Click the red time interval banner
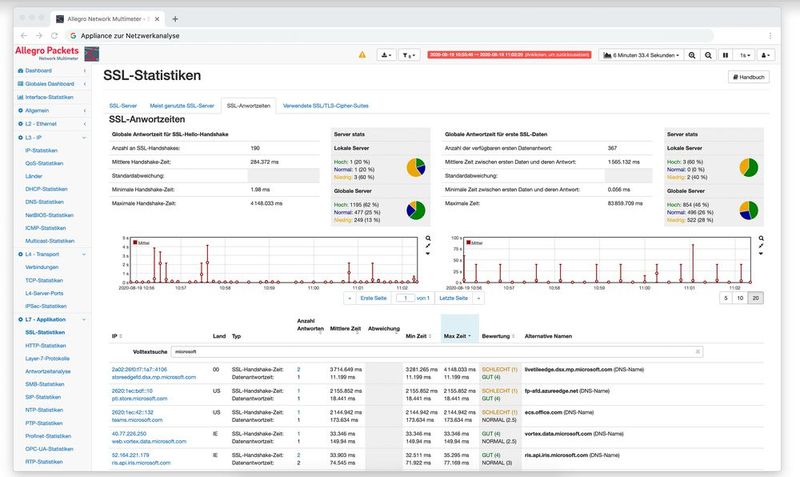 (x=510, y=55)
